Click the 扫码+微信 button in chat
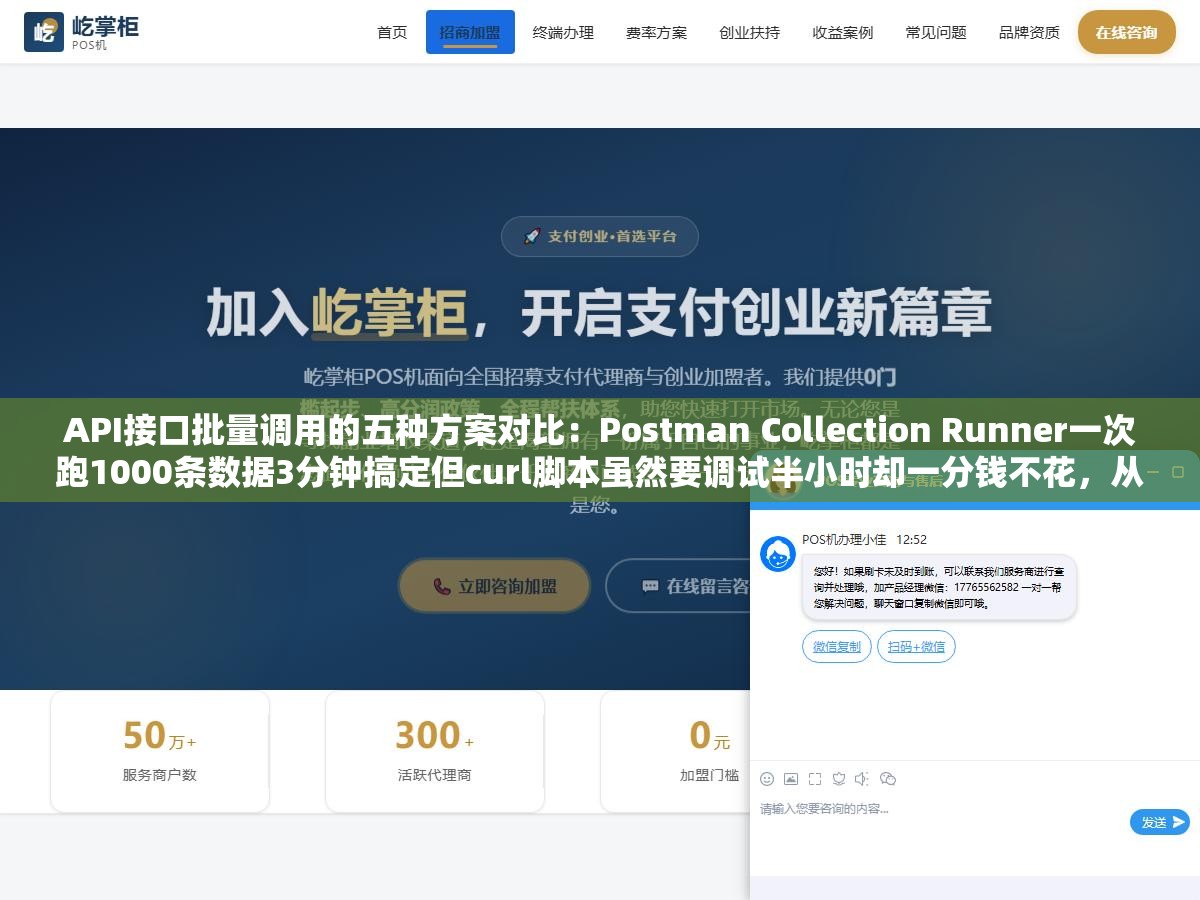This screenshot has height=900, width=1200. coord(916,647)
